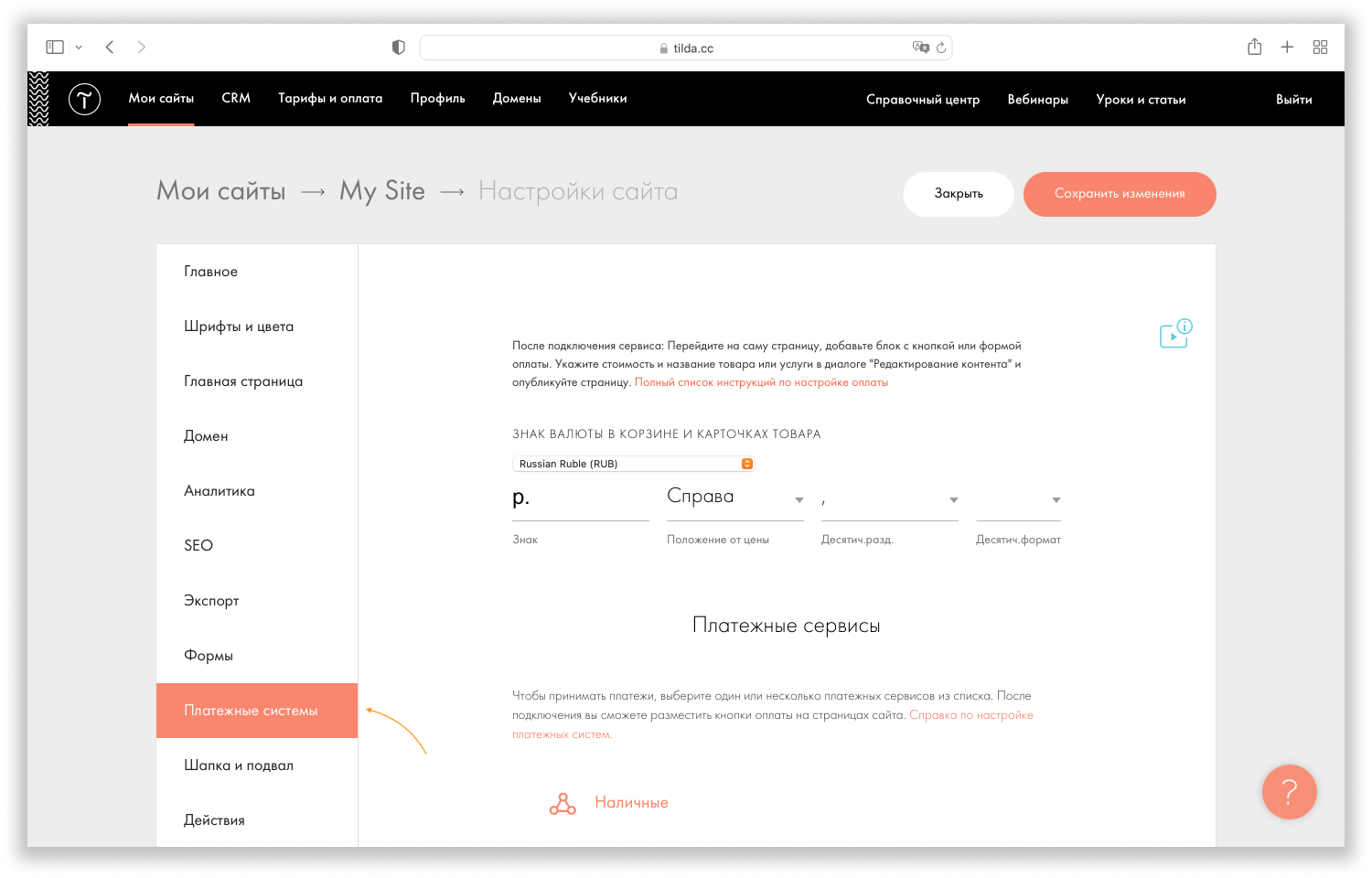
Task: Open the Safari share icon
Action: click(x=1255, y=47)
